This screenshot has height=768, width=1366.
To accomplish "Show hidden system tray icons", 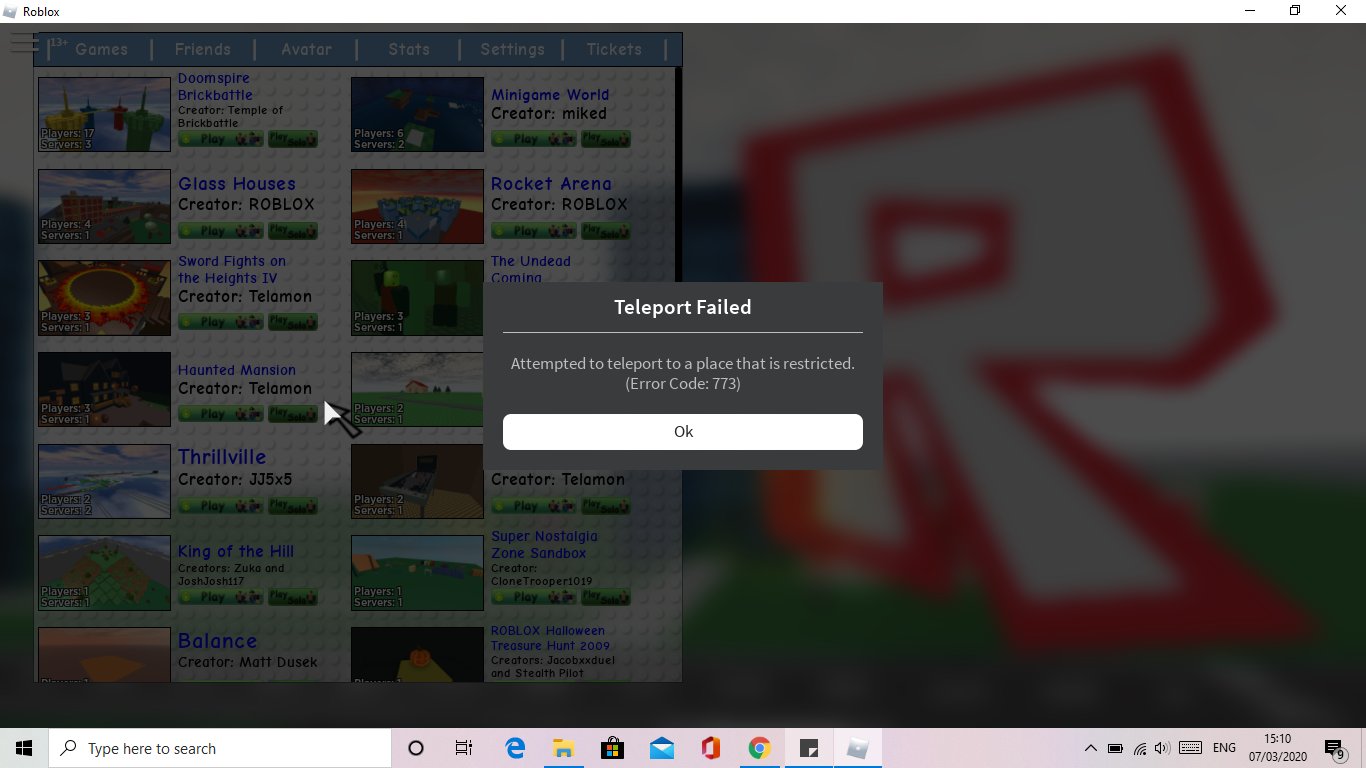I will [1090, 748].
